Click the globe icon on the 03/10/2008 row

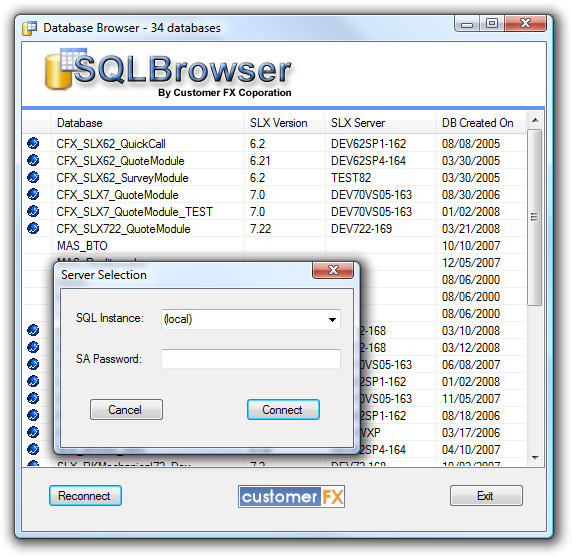point(33,330)
